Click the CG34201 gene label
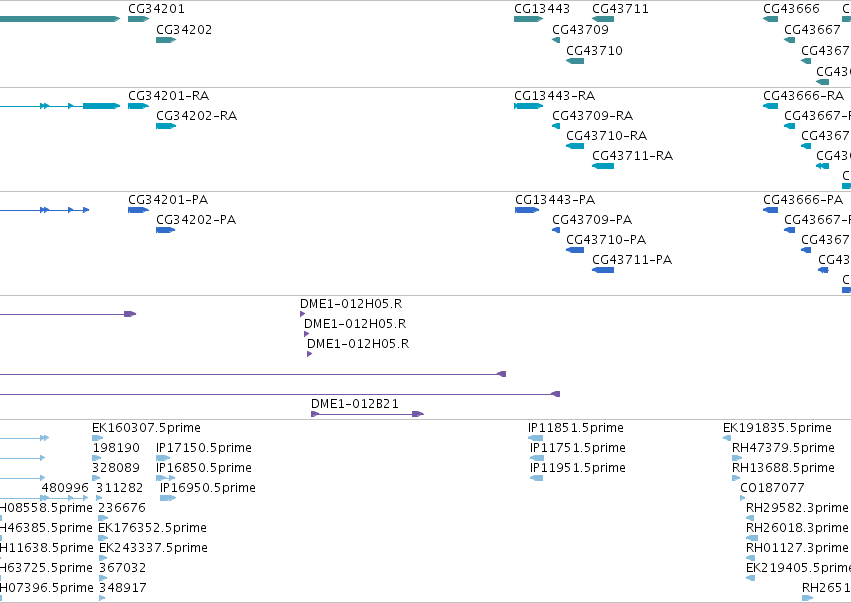Viewport: 851px width, 603px height. click(x=156, y=9)
